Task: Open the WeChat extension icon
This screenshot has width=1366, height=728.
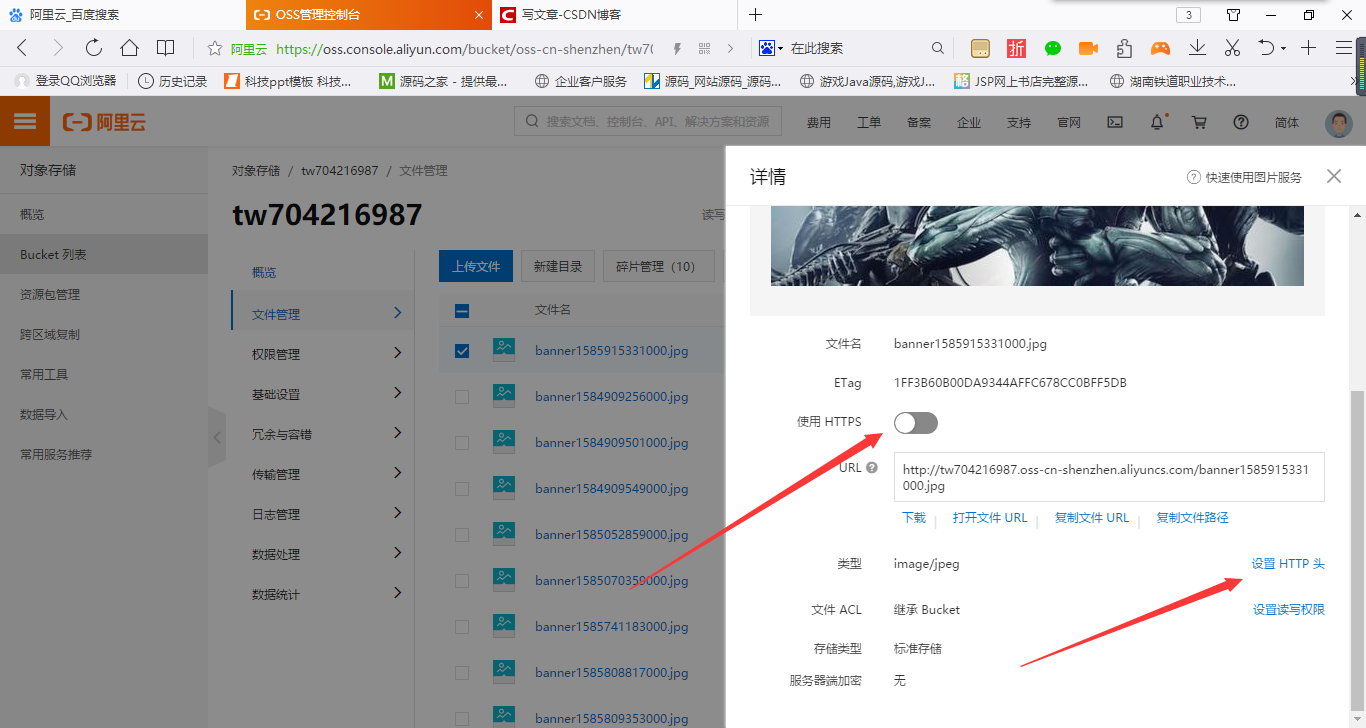Action: [x=1053, y=48]
